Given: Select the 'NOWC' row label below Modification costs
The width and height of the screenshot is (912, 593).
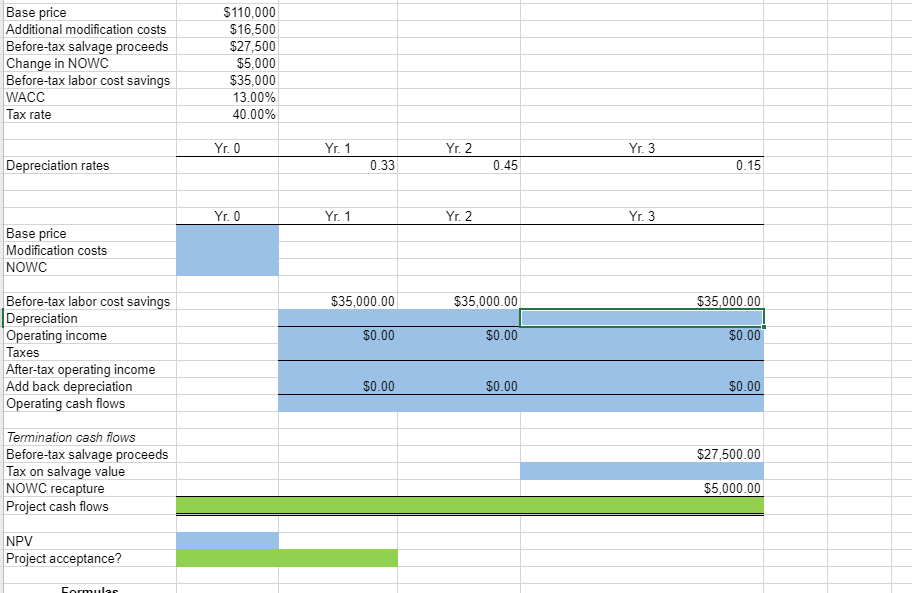Looking at the screenshot, I should (26, 267).
